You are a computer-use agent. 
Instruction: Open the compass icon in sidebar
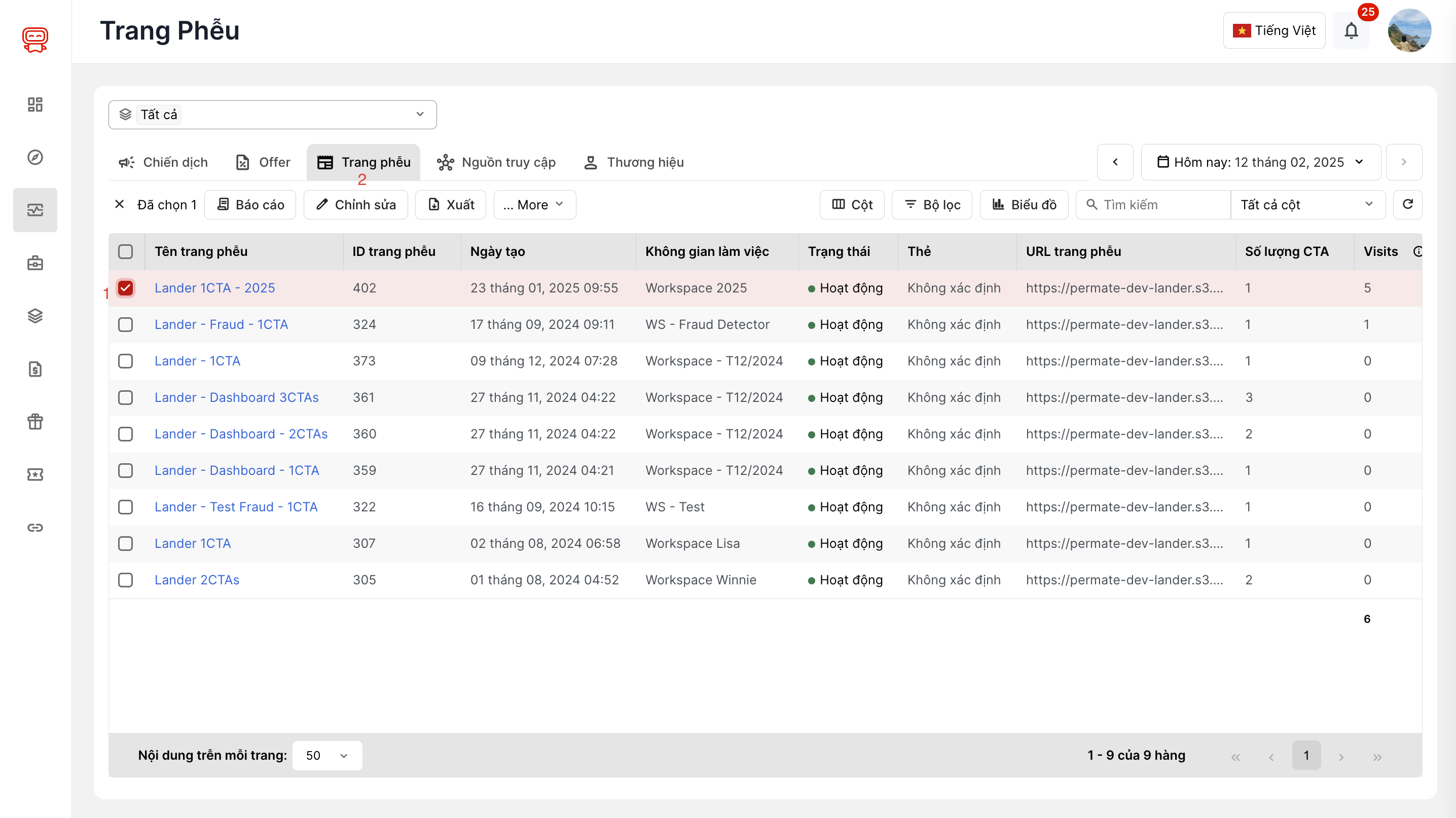tap(35, 157)
